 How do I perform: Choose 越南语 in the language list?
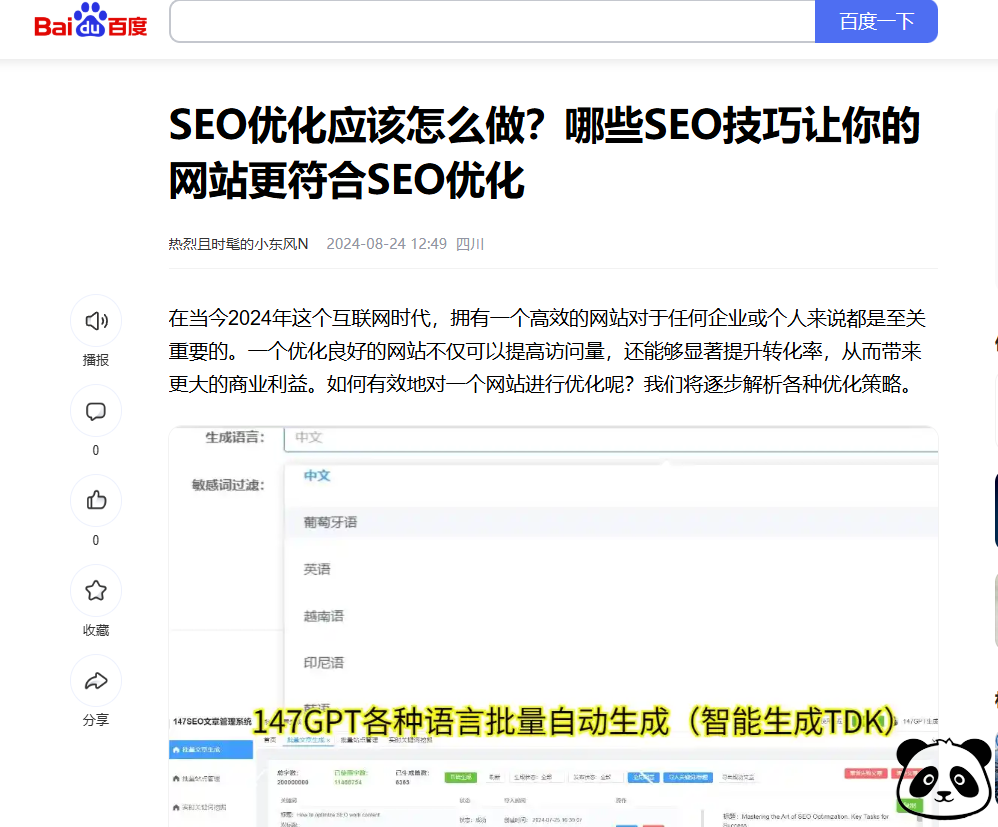click(323, 616)
